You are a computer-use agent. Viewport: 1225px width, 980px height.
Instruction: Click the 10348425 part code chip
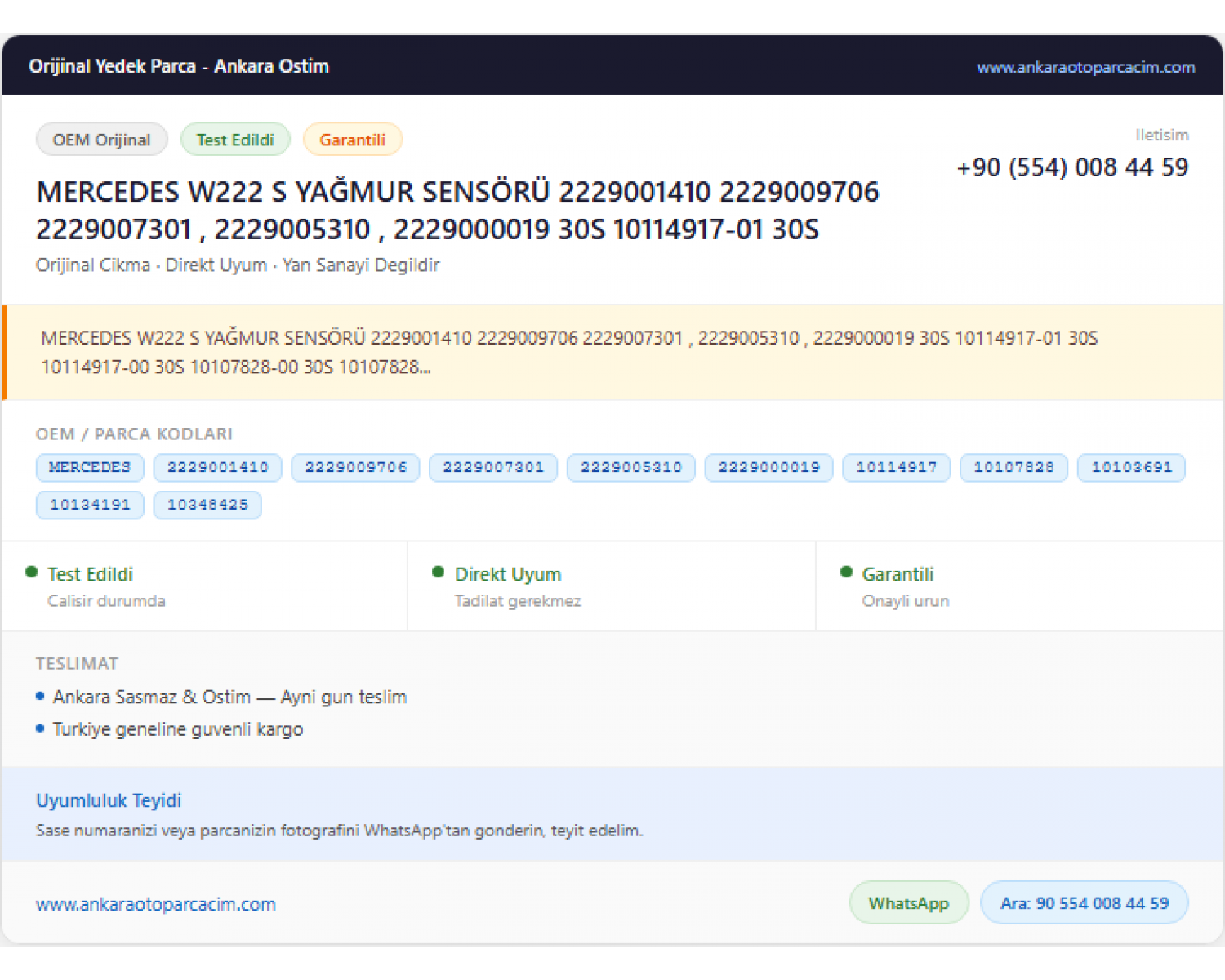(207, 505)
